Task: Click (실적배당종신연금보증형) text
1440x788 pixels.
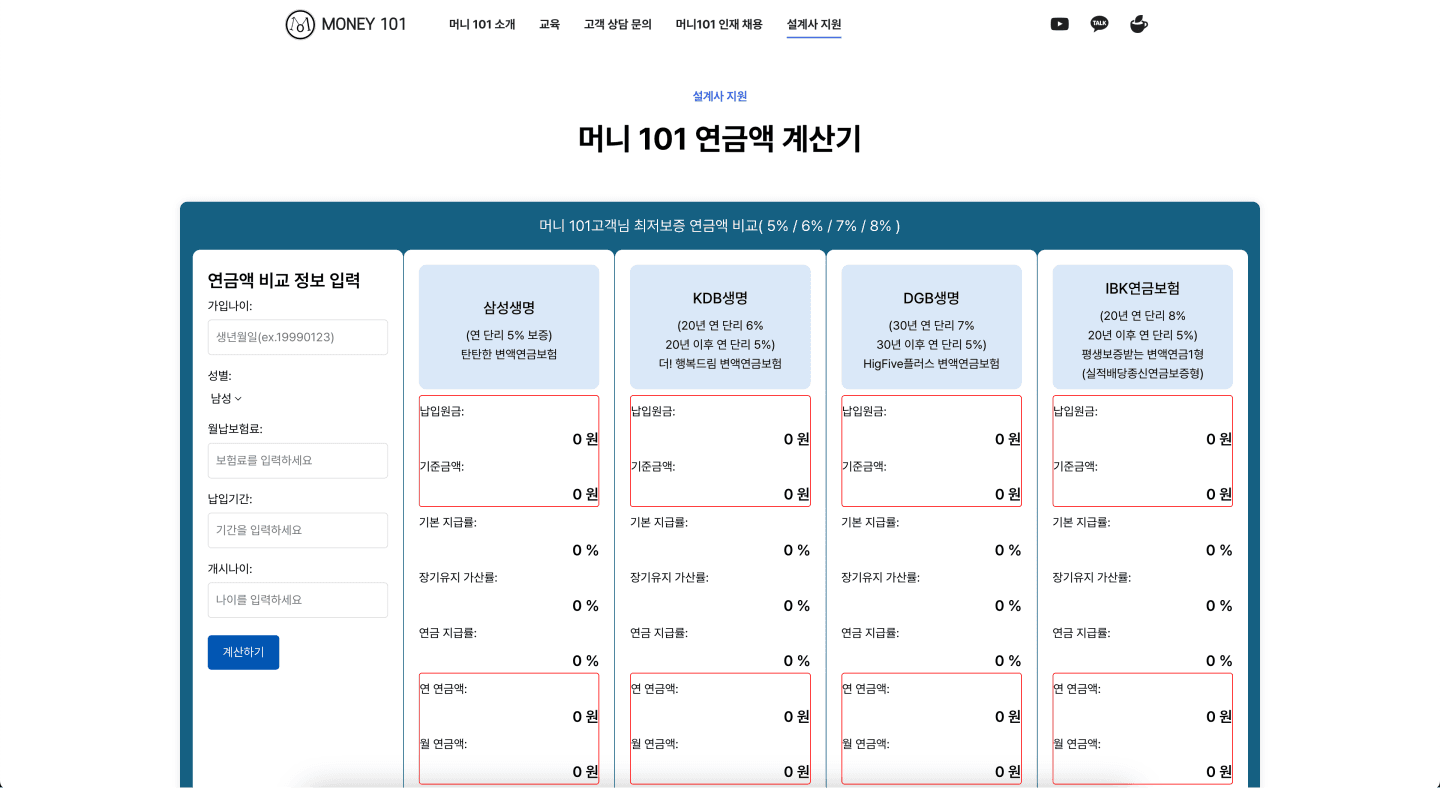Action: coord(1143,373)
